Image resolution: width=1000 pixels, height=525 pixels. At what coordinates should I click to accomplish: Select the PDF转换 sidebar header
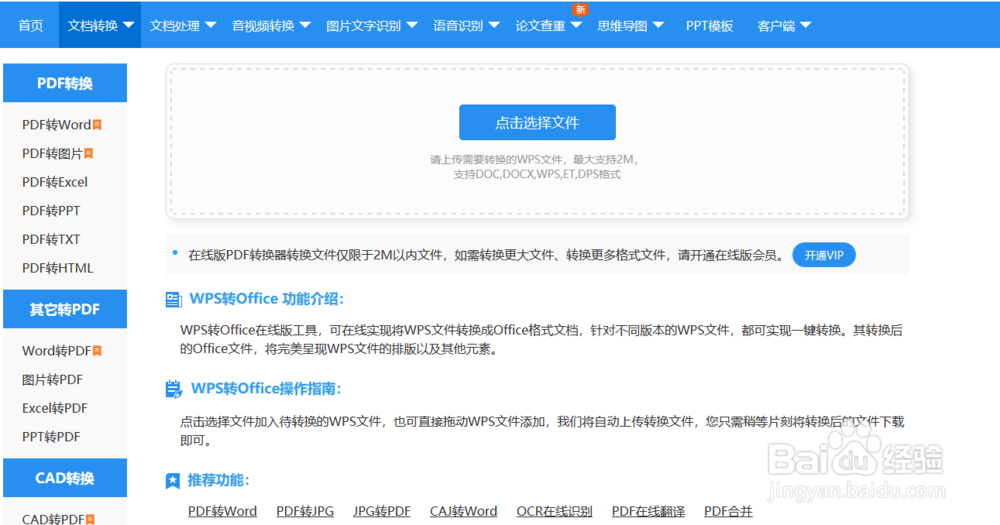click(x=65, y=83)
